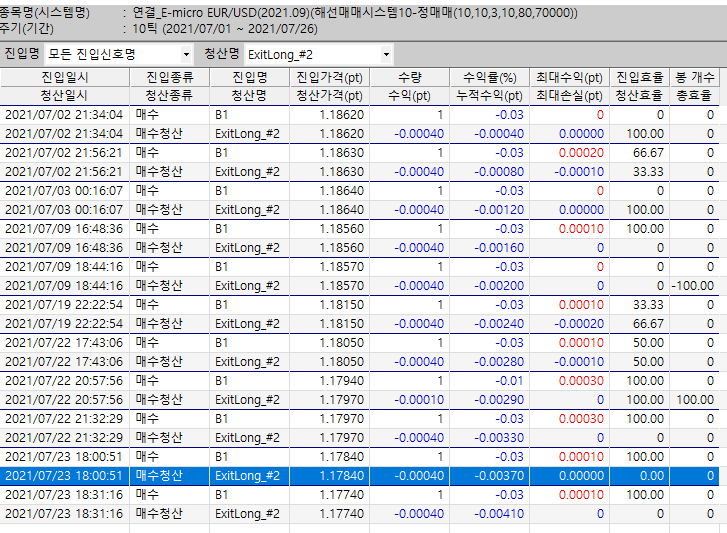Click the -0.01 profit rate cell

tap(511, 381)
